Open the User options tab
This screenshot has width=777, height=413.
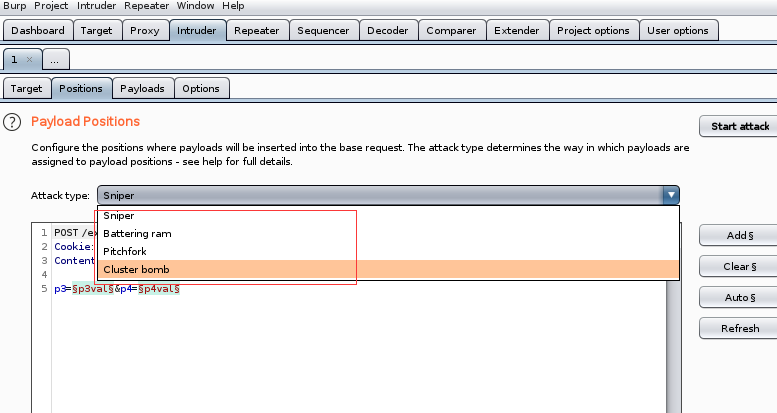677,30
